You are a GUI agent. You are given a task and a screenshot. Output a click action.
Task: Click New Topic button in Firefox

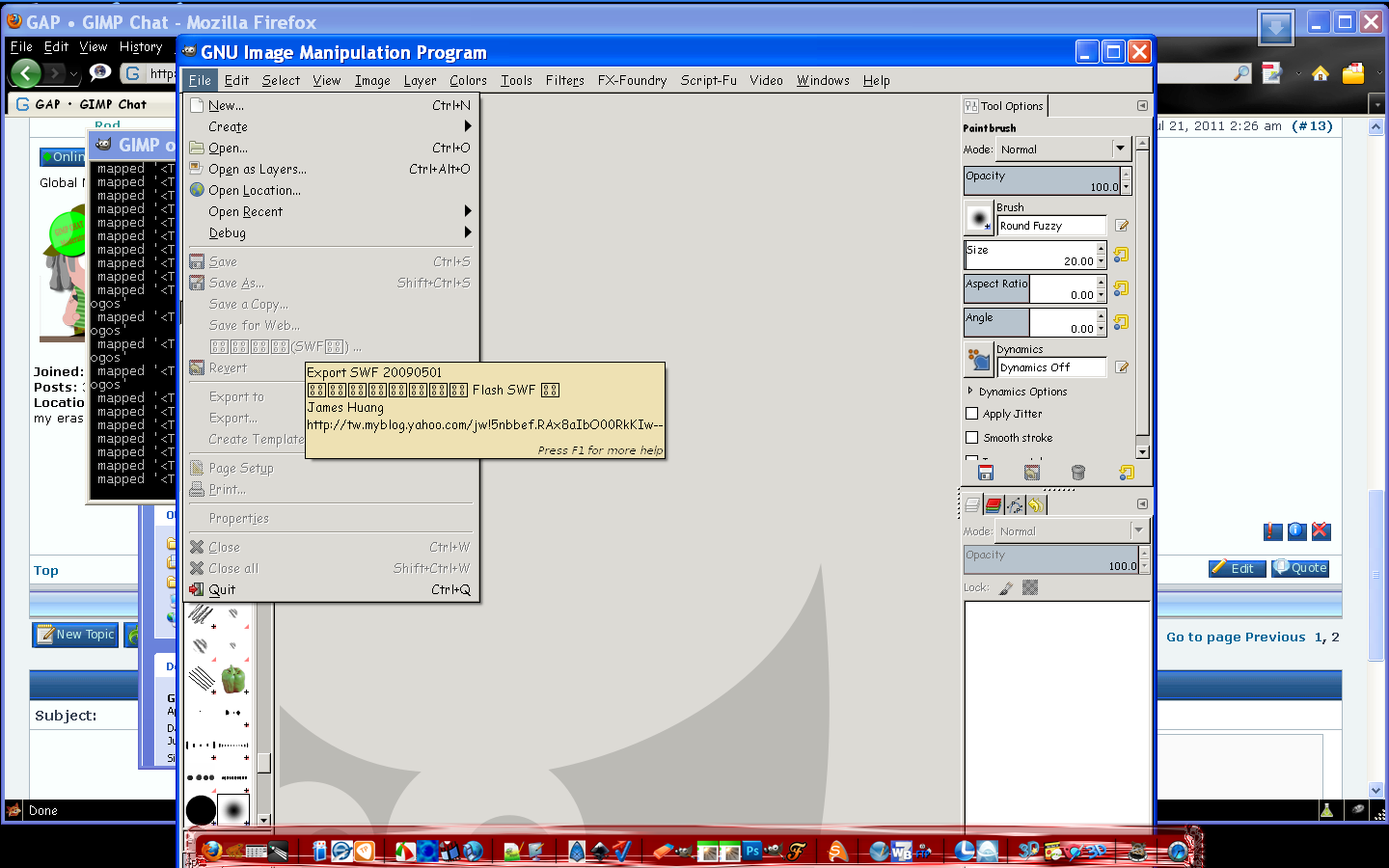click(x=75, y=635)
